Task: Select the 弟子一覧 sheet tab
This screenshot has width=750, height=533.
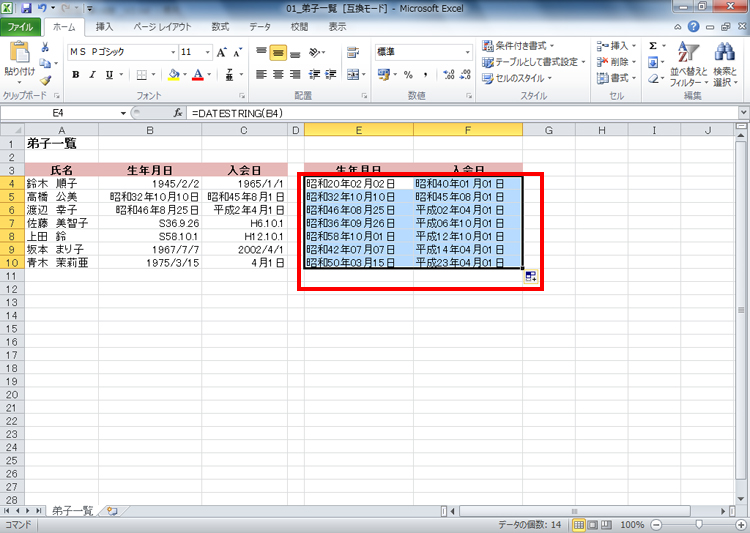Action: pos(72,511)
